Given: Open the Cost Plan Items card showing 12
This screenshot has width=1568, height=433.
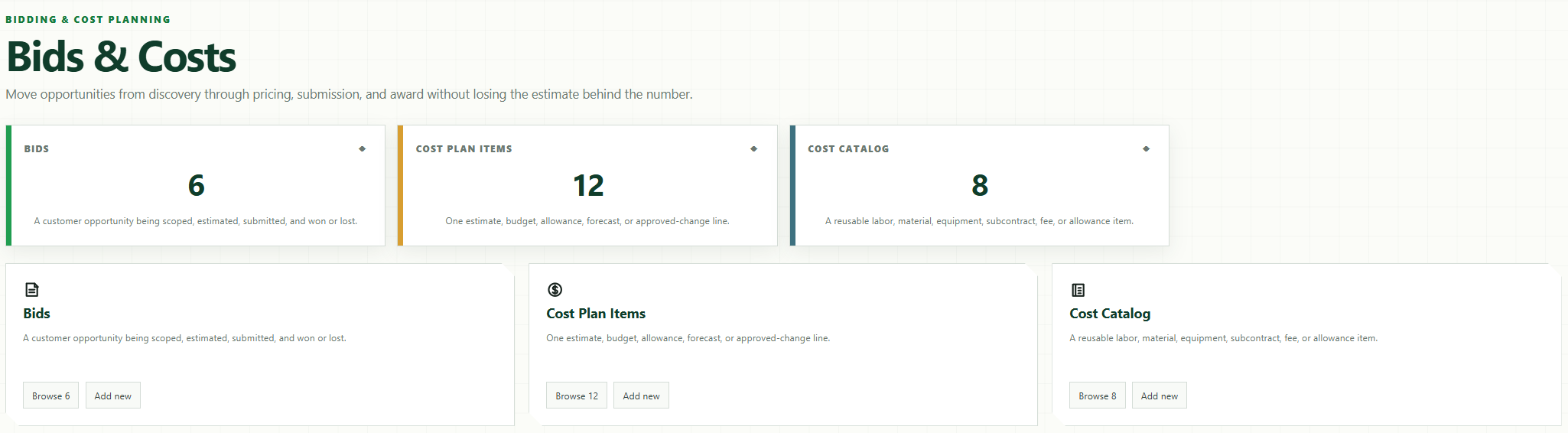Looking at the screenshot, I should click(587, 185).
